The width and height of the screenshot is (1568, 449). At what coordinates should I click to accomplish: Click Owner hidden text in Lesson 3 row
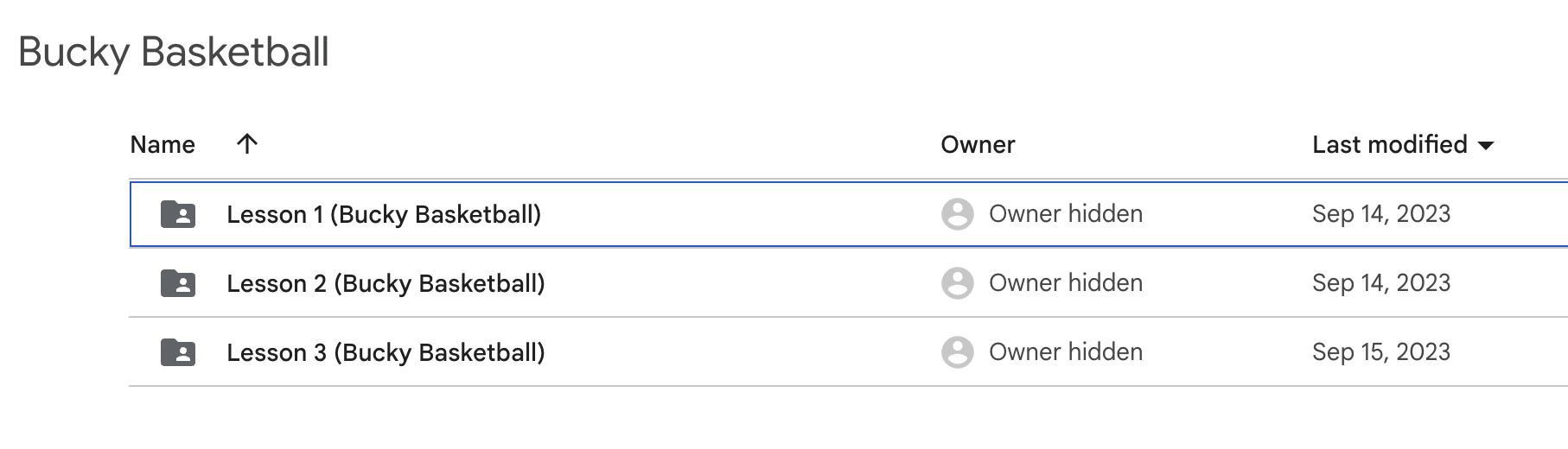[x=1065, y=352]
